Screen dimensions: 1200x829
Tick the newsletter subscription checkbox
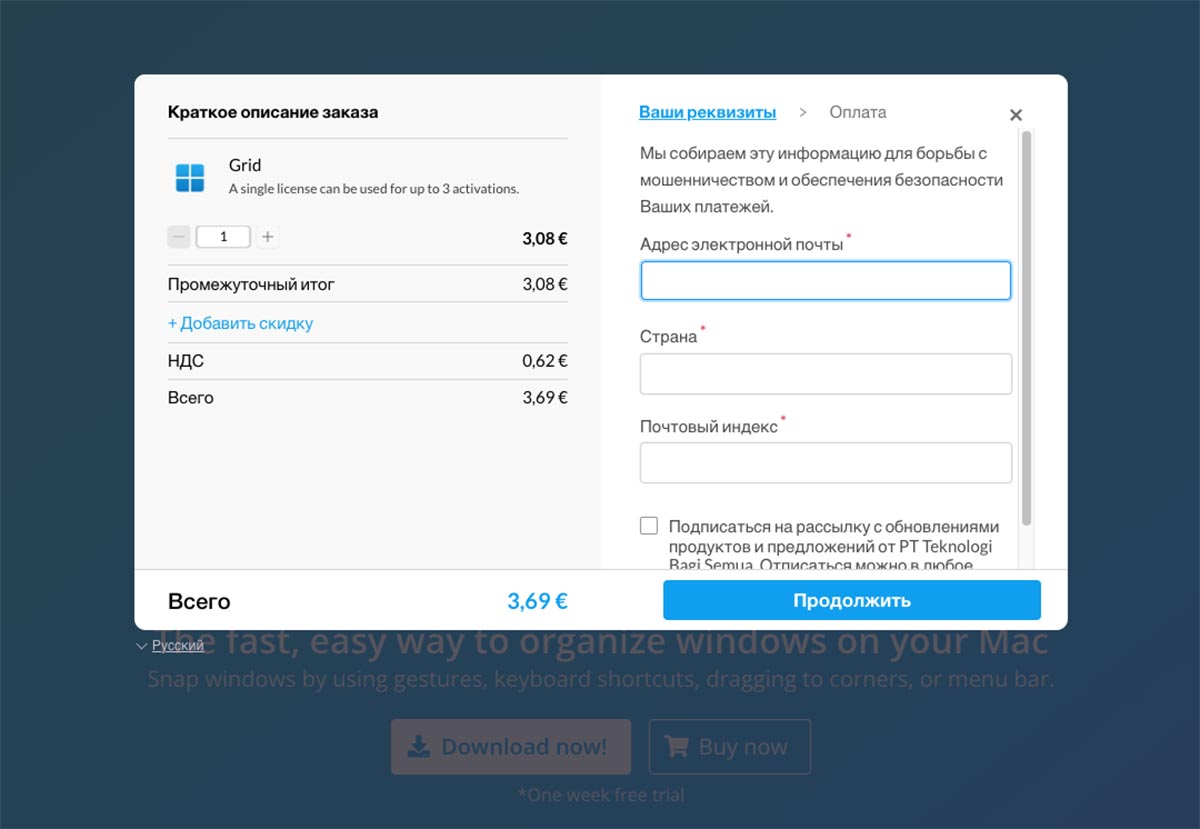click(x=650, y=526)
